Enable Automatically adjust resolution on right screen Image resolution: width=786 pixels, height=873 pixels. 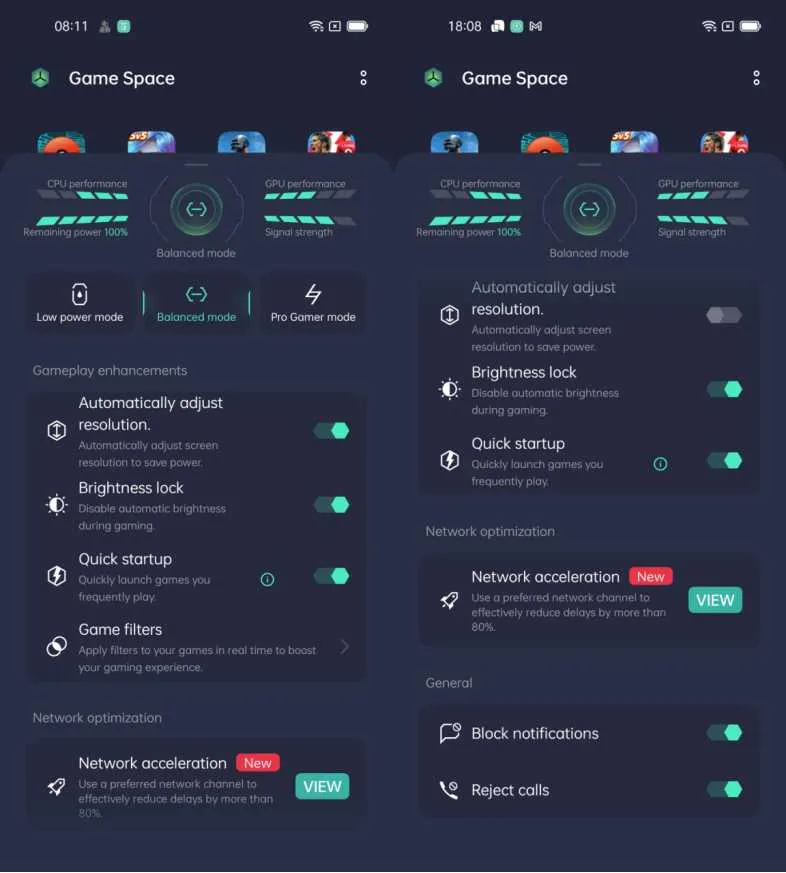coord(724,315)
